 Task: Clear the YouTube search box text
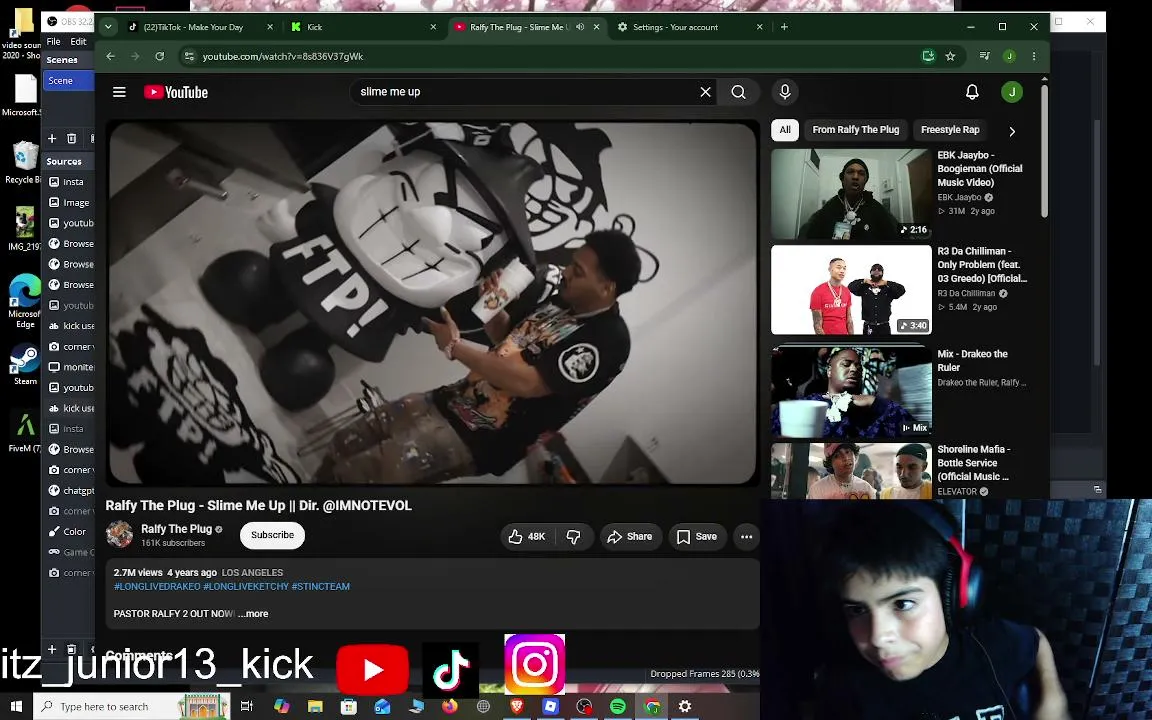(x=705, y=92)
